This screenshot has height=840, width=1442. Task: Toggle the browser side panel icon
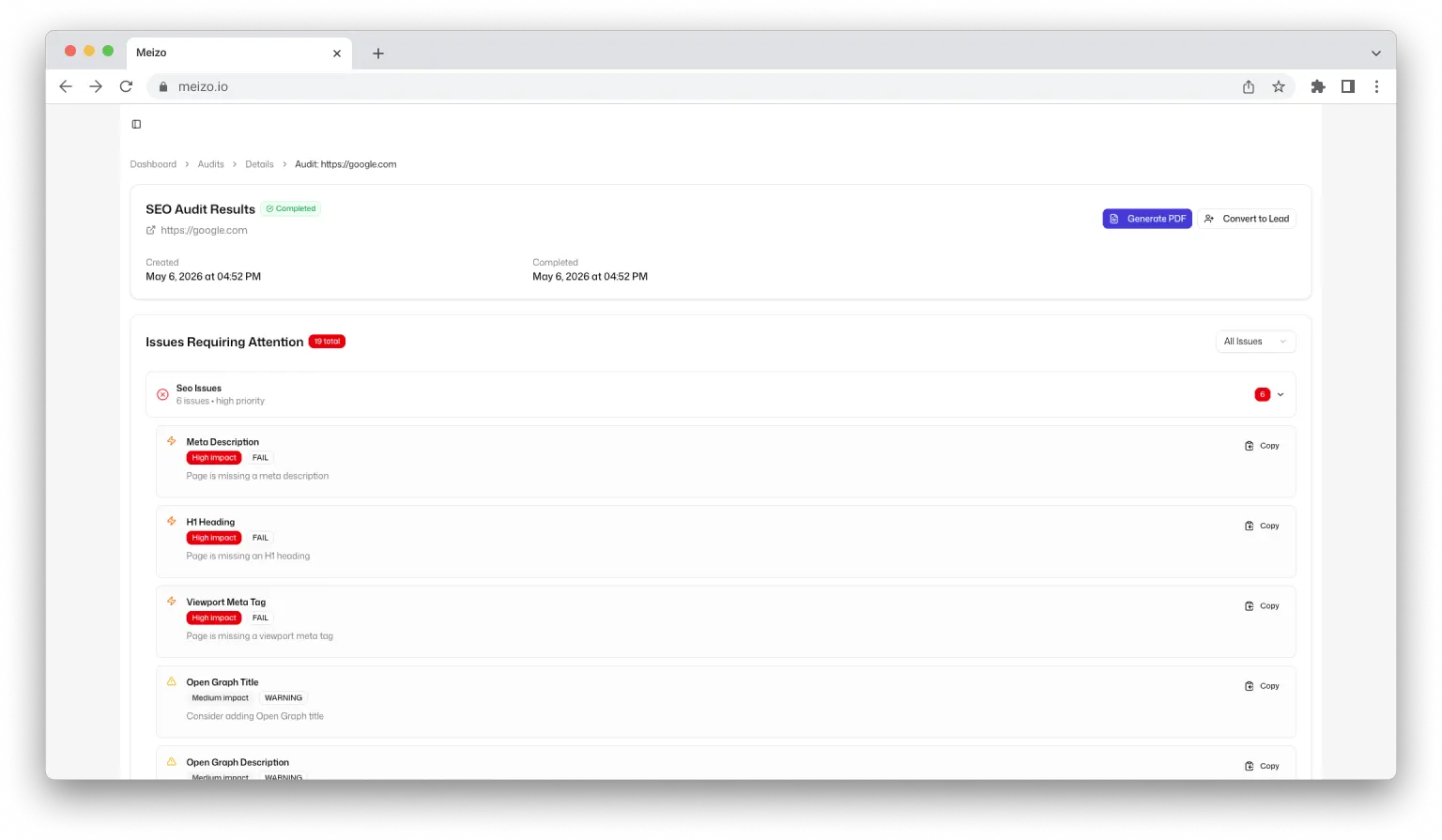pos(1348,86)
